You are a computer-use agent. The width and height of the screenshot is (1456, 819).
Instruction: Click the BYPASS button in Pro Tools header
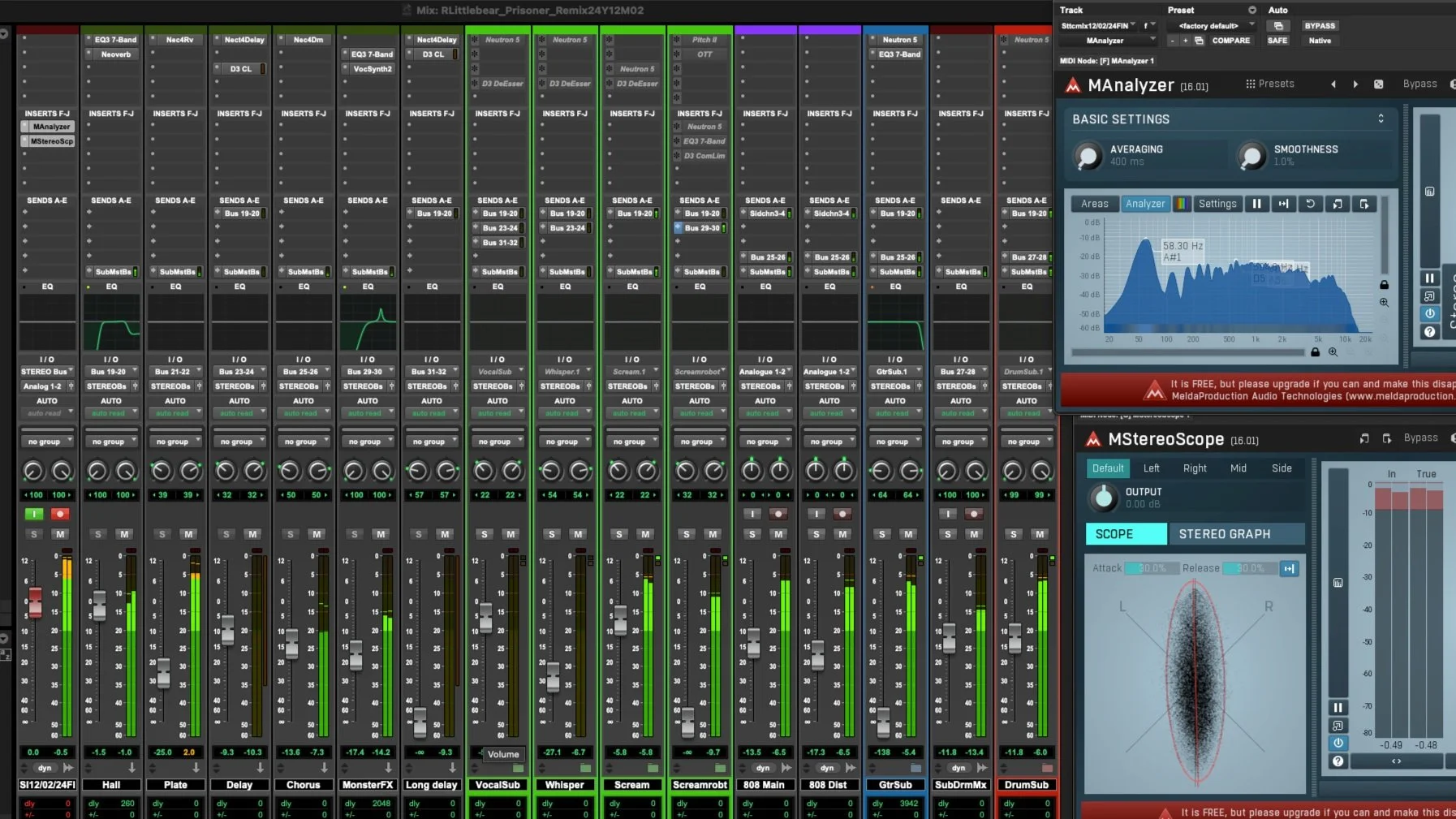pos(1320,26)
